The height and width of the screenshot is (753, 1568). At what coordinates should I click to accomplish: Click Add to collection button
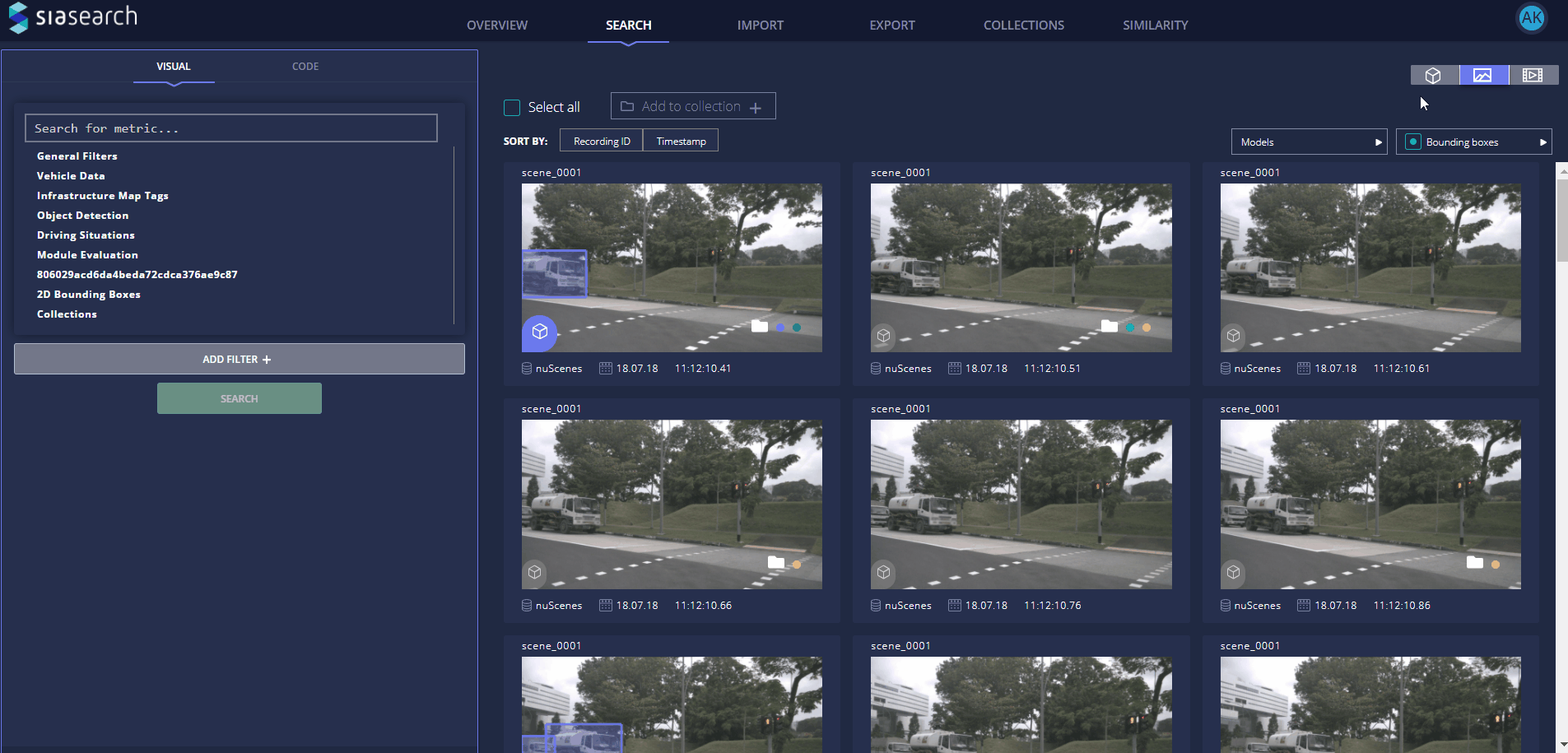[x=693, y=106]
